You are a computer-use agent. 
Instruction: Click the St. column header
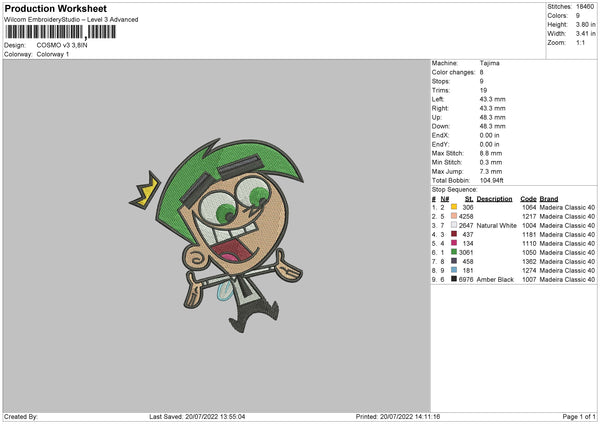(x=468, y=198)
